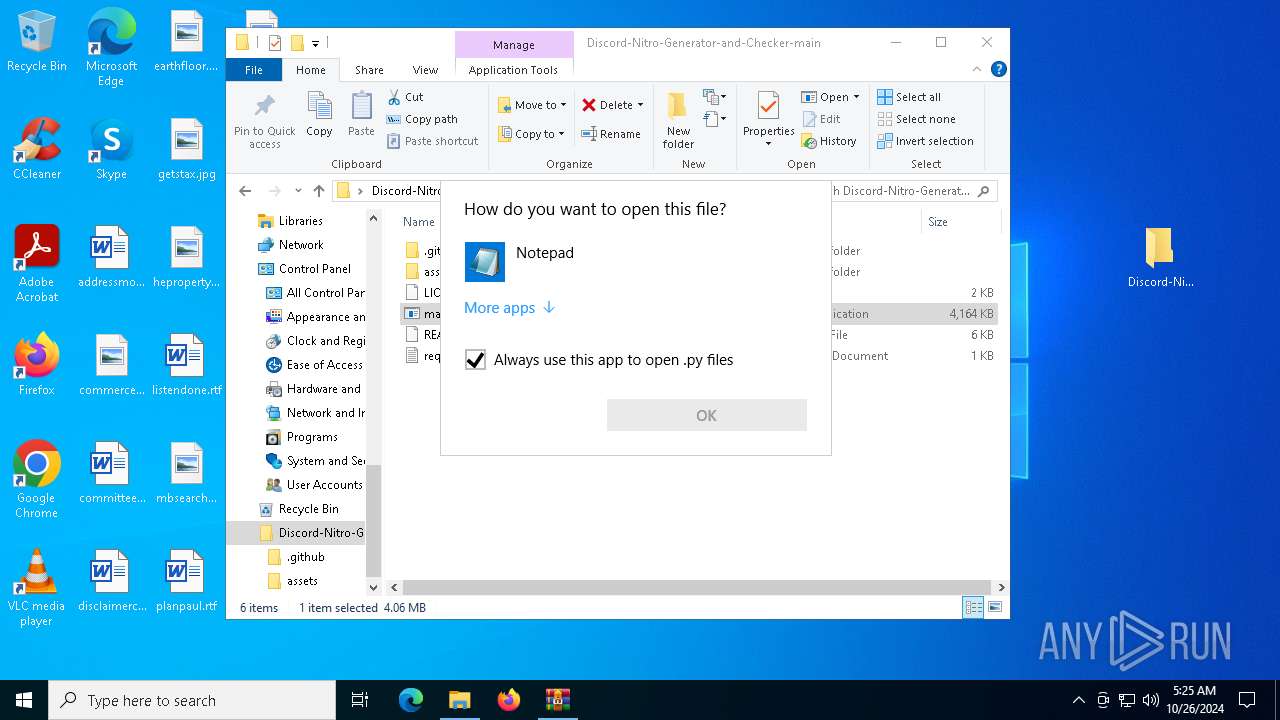Click the Name column header
The height and width of the screenshot is (720, 1280).
(418, 222)
